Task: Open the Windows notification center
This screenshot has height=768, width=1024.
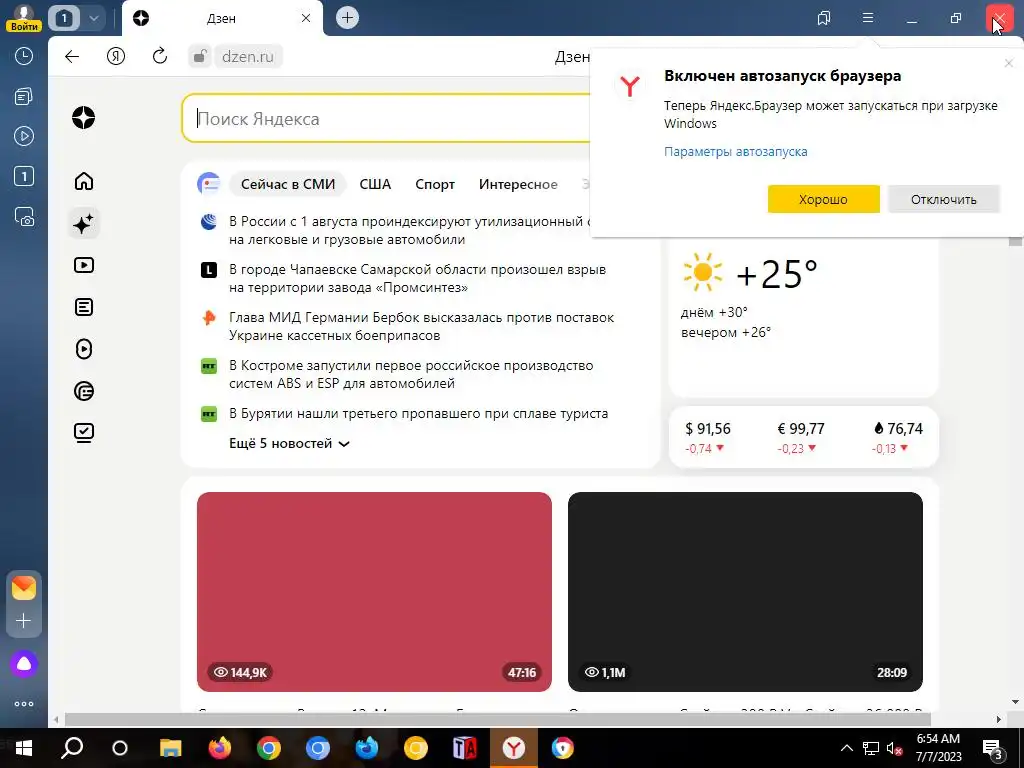Action: tap(993, 749)
